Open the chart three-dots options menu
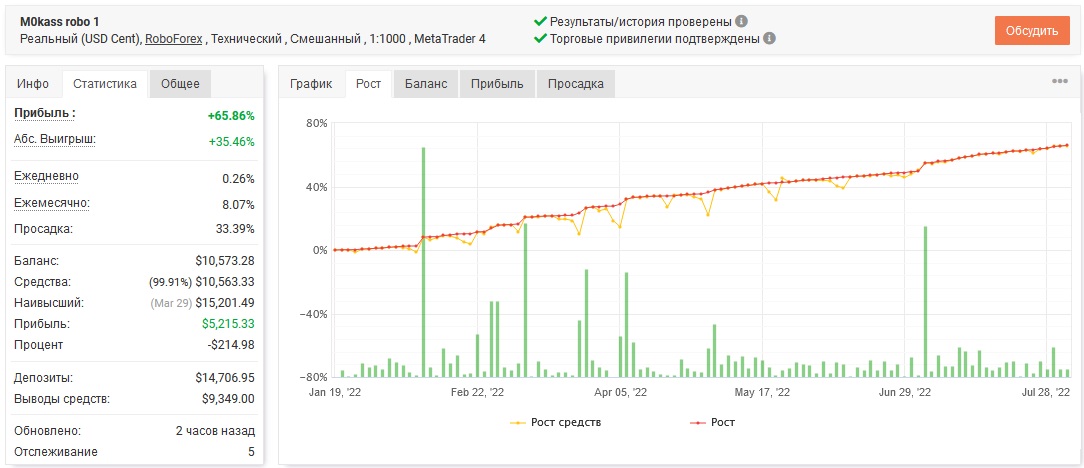 click(1060, 81)
